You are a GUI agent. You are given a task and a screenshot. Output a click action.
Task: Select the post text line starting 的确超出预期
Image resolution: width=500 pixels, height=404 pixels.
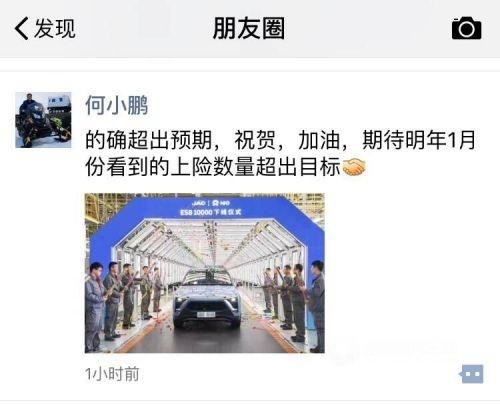pos(280,140)
